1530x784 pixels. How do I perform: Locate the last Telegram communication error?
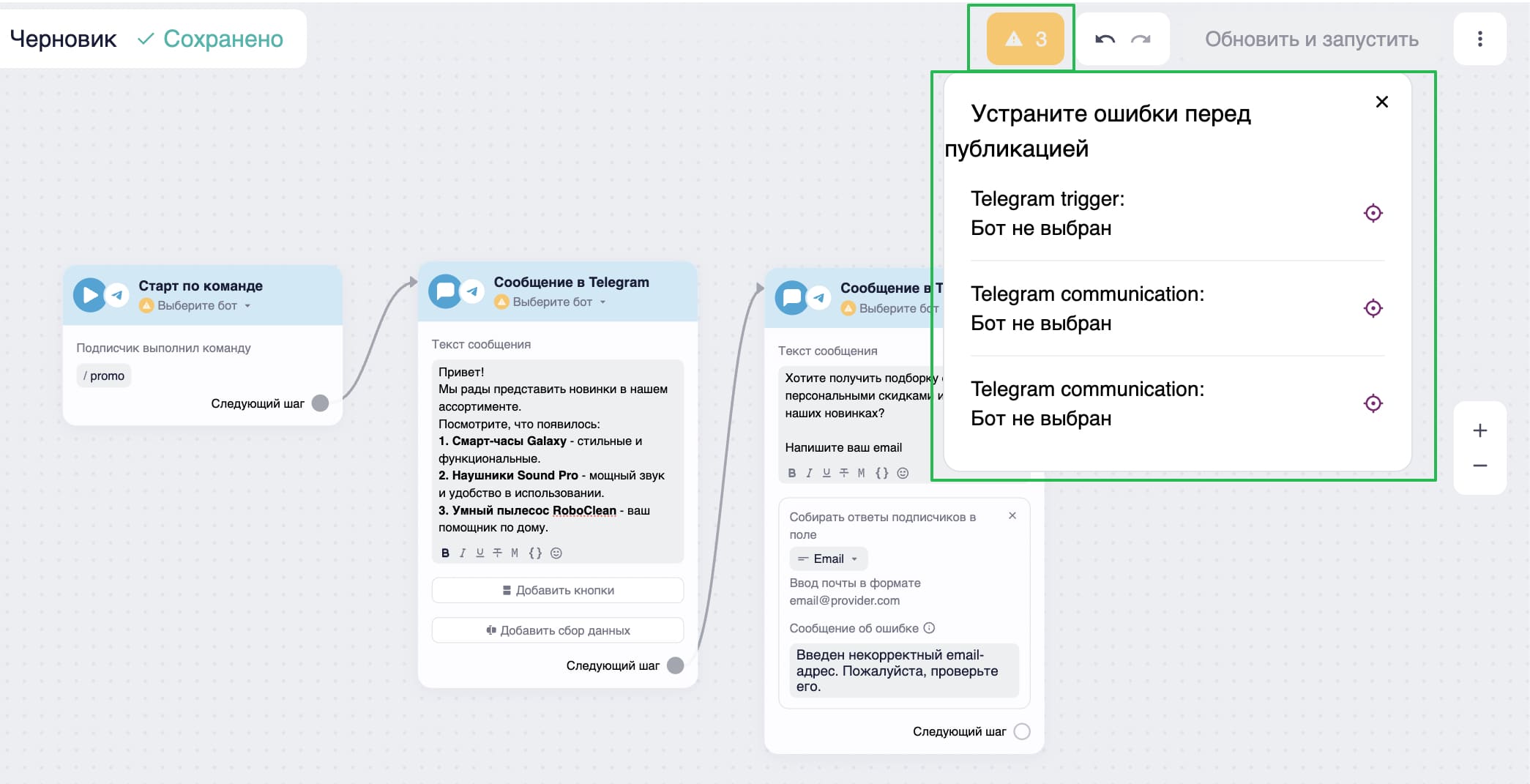tap(1373, 403)
